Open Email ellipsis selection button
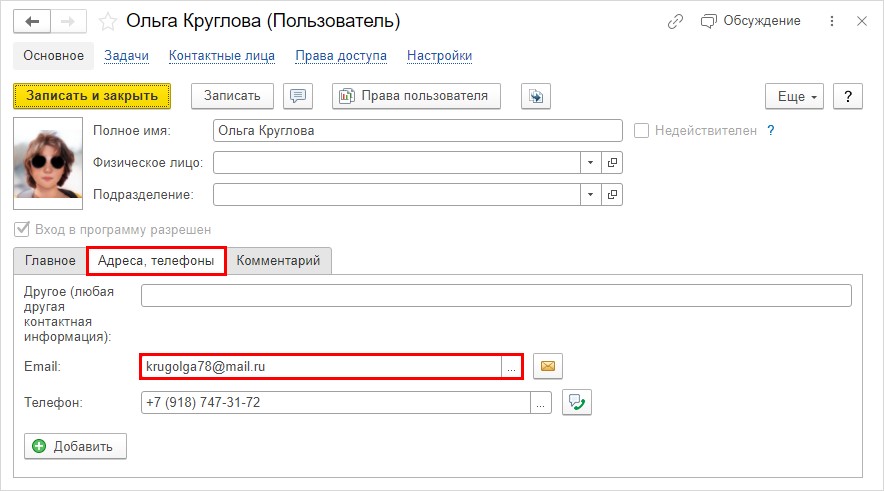The width and height of the screenshot is (884, 491). click(511, 367)
